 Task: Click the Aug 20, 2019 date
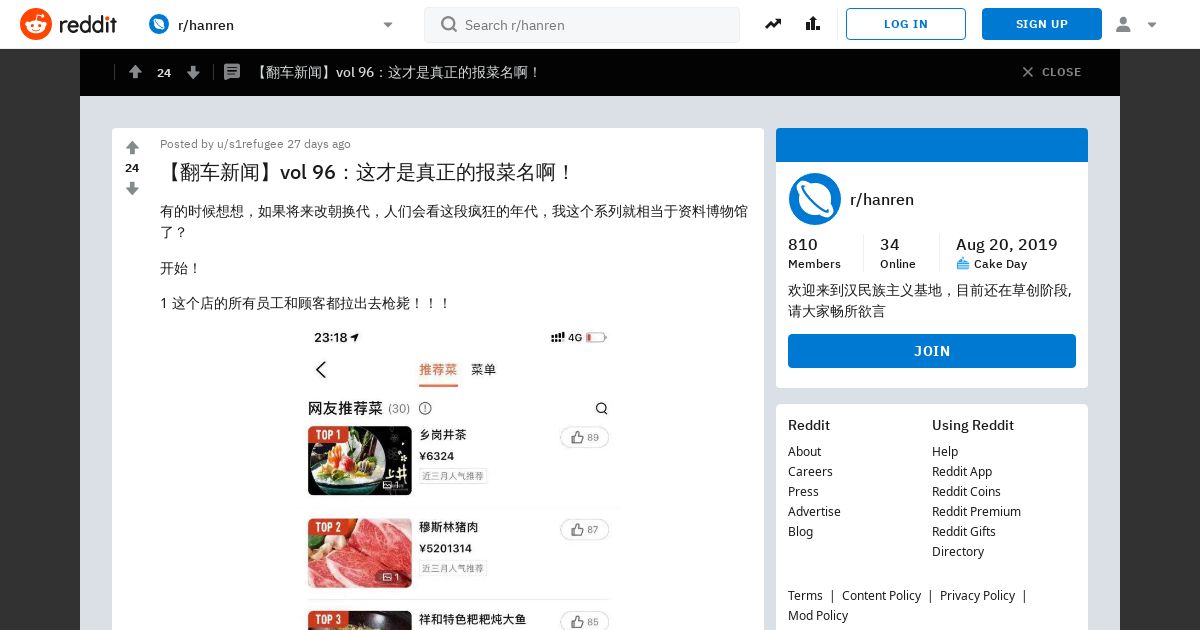1006,244
